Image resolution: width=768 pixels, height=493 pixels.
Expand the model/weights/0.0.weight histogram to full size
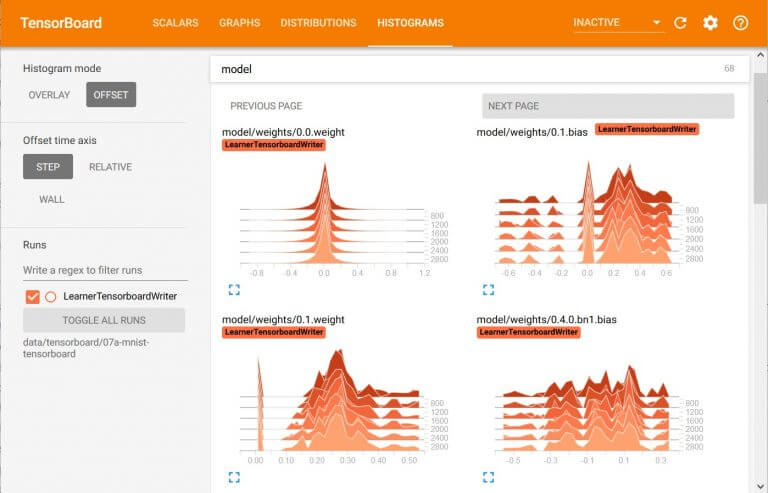pyautogui.click(x=234, y=290)
